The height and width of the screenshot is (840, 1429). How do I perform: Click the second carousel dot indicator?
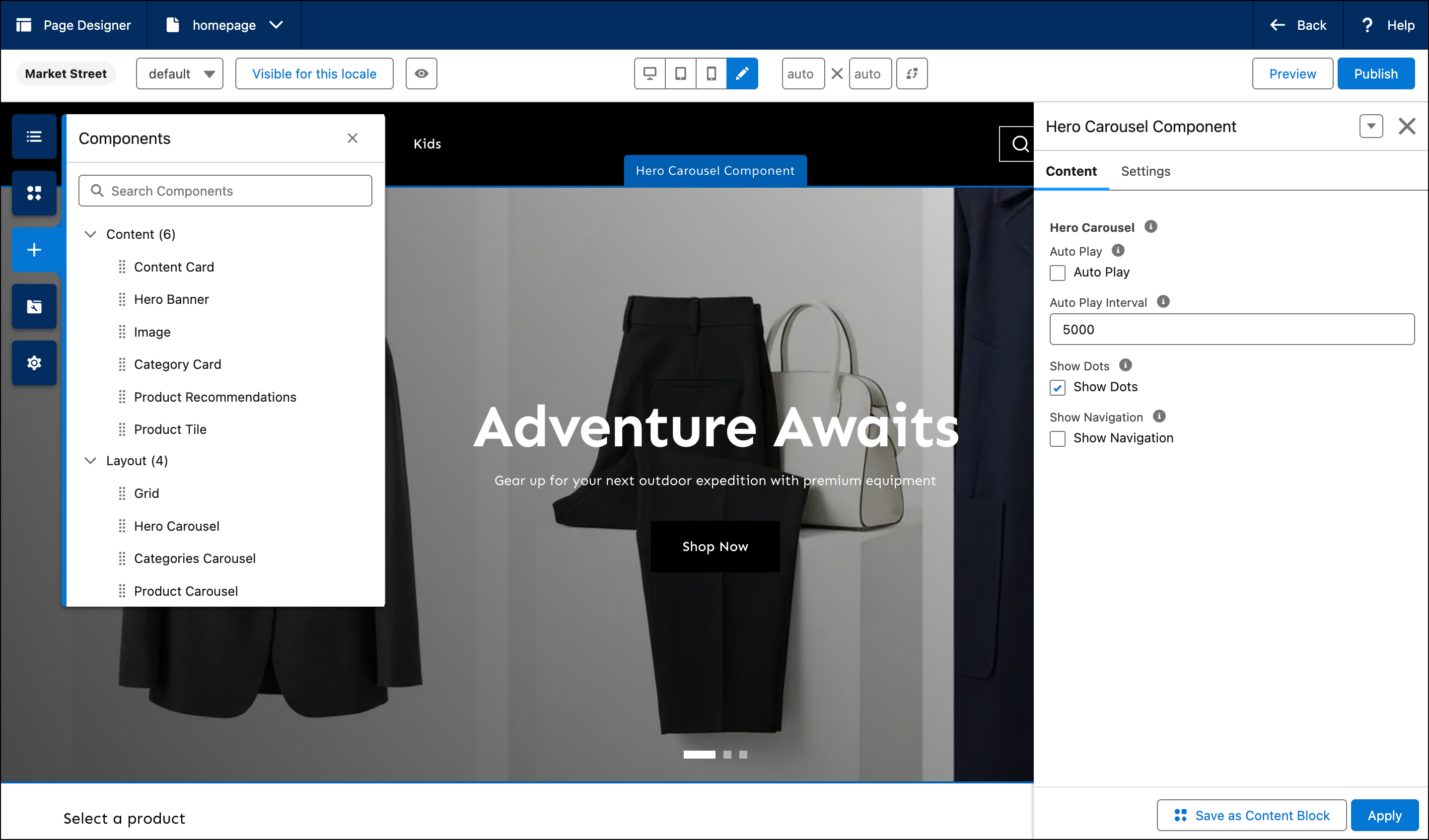(x=727, y=755)
